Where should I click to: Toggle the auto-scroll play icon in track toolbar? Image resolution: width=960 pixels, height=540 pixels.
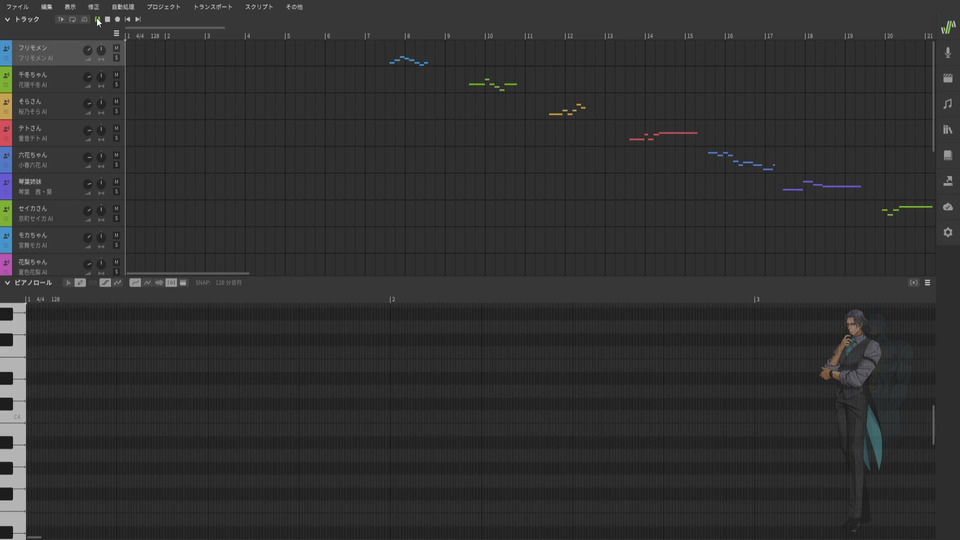point(61,20)
